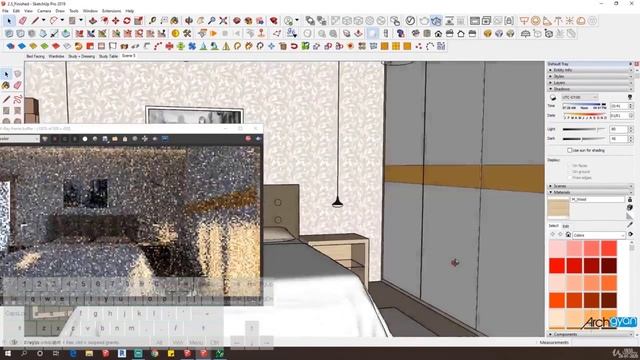
Task: Open the Window menu
Action: 90,11
